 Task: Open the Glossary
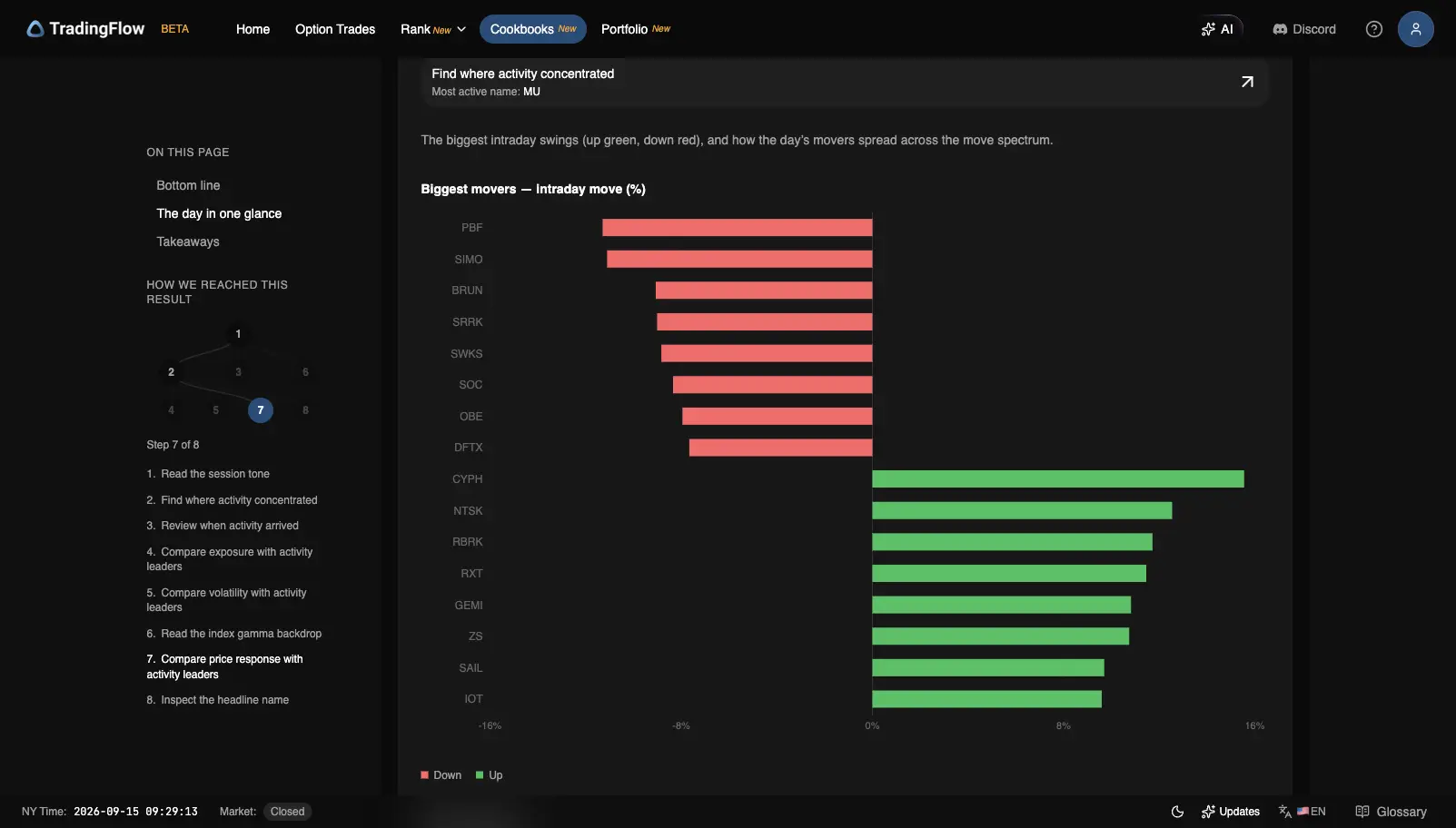pyautogui.click(x=1391, y=812)
